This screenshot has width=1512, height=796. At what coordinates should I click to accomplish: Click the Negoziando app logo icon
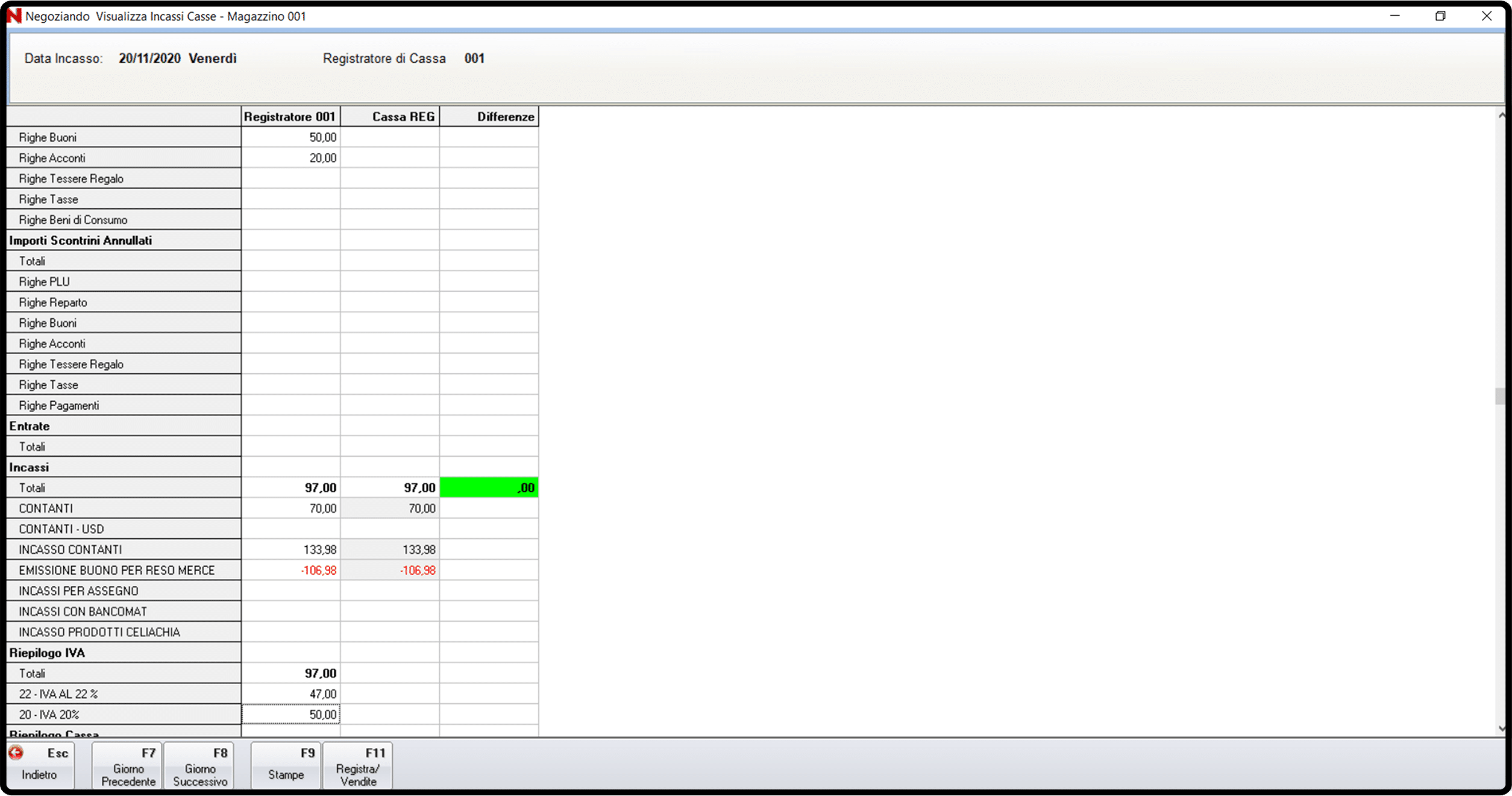pyautogui.click(x=14, y=16)
